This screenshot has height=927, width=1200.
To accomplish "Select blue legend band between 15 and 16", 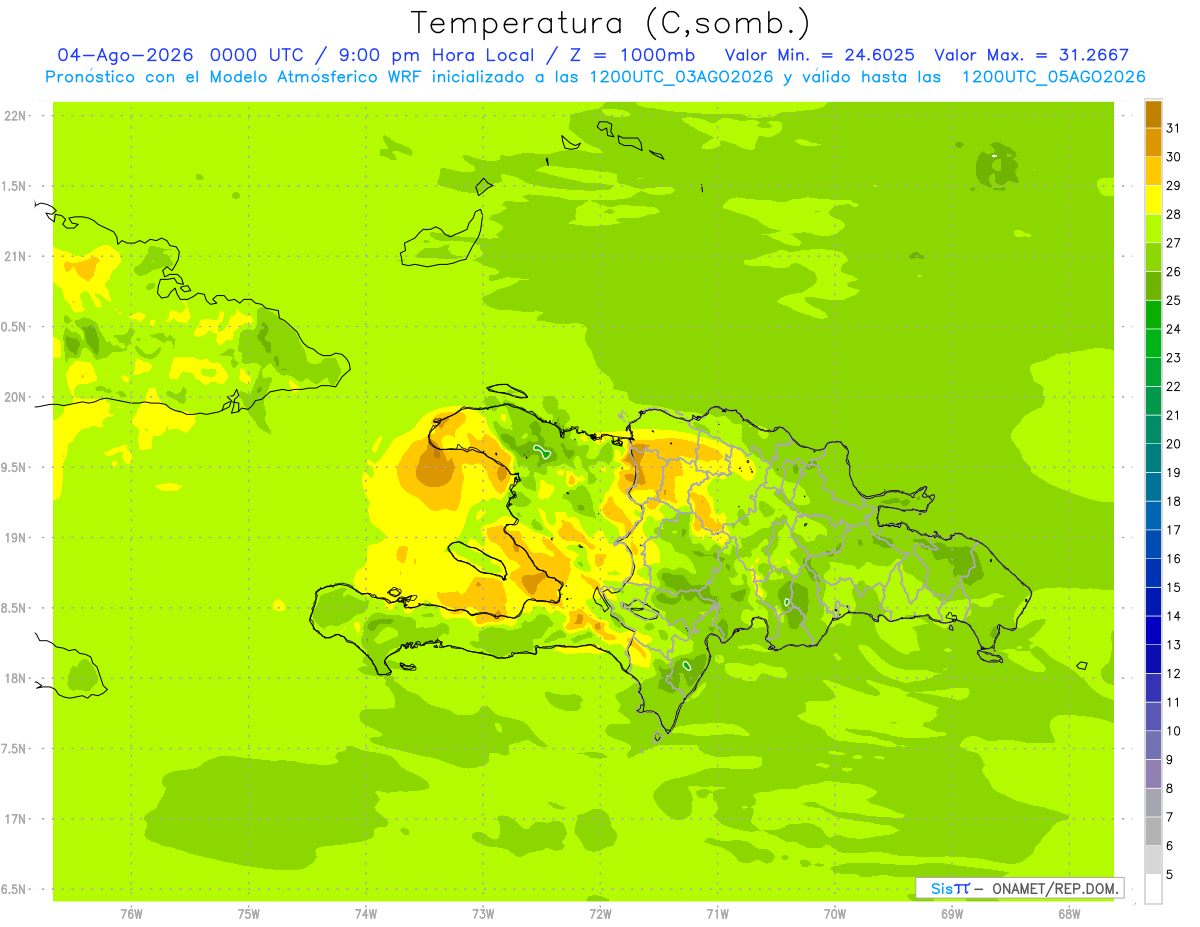I will pyautogui.click(x=1153, y=573).
